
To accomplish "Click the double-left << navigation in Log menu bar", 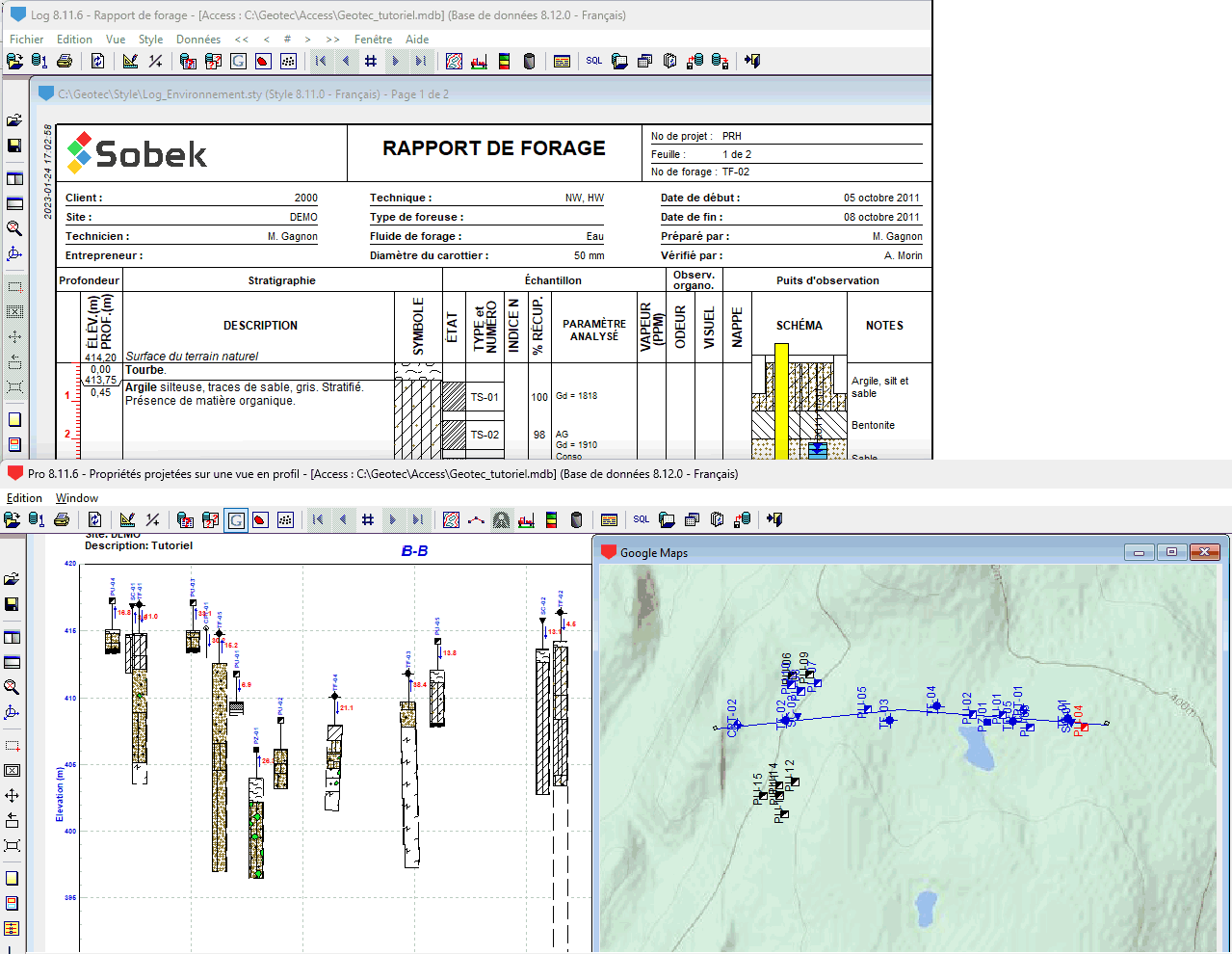I will pyautogui.click(x=242, y=40).
